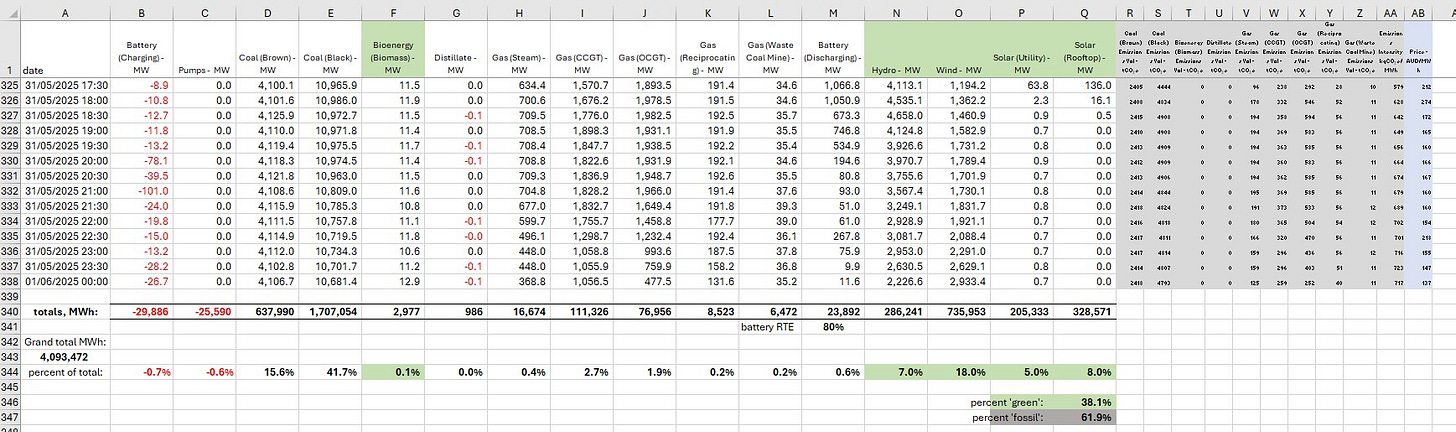Select column header F

tap(393, 12)
